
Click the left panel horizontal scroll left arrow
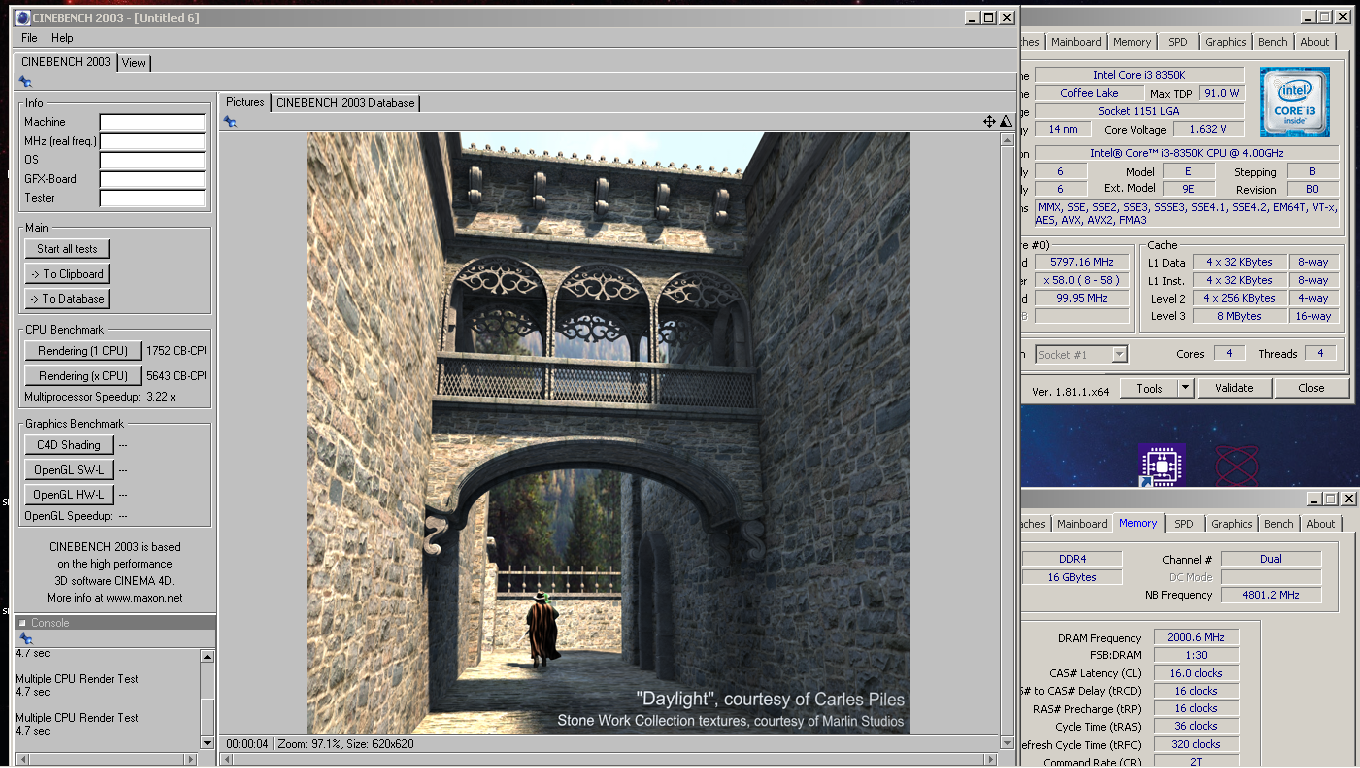click(x=22, y=760)
